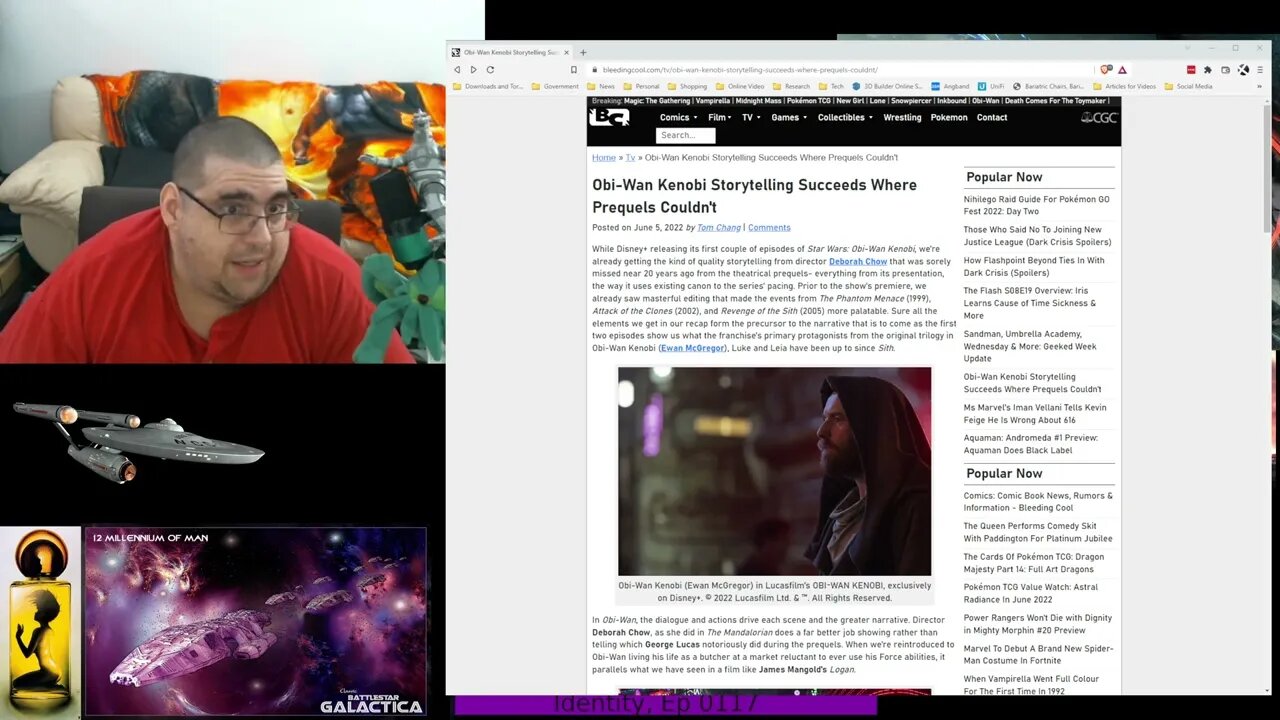The height and width of the screenshot is (720, 1280).
Task: Expand the TV dropdown menu
Action: (x=751, y=117)
